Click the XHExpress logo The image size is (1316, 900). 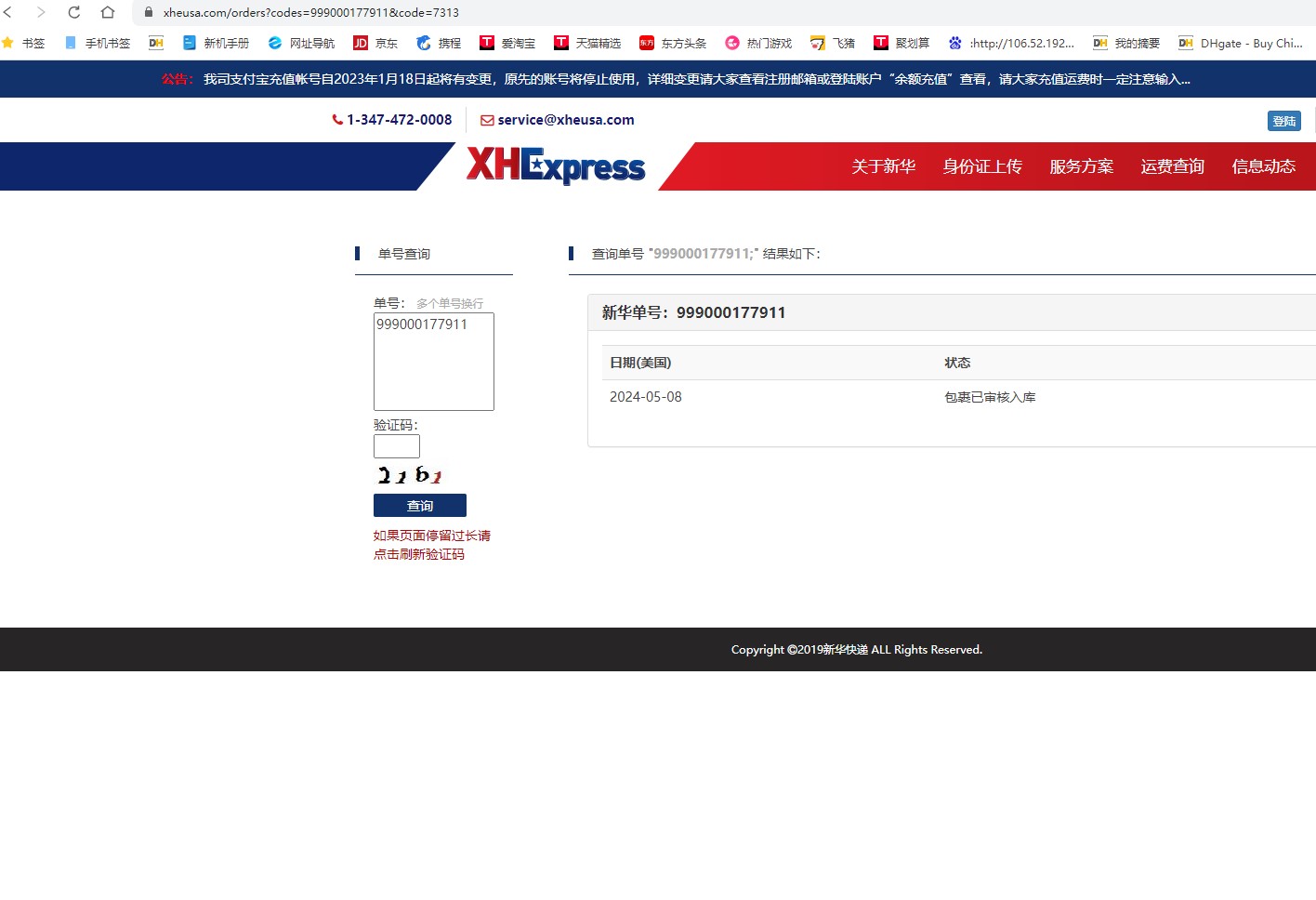[556, 165]
